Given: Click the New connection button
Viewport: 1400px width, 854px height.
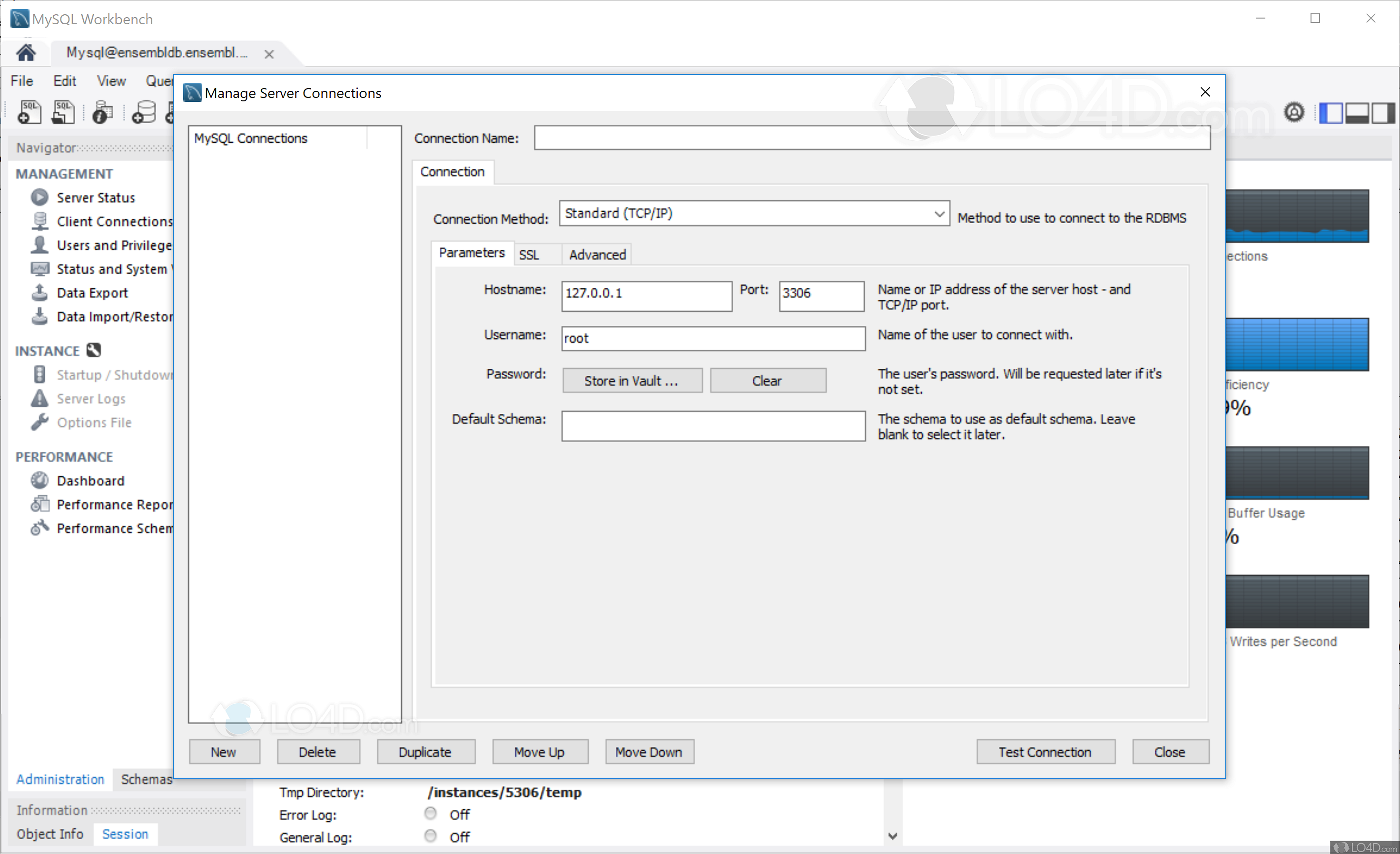Looking at the screenshot, I should (225, 752).
